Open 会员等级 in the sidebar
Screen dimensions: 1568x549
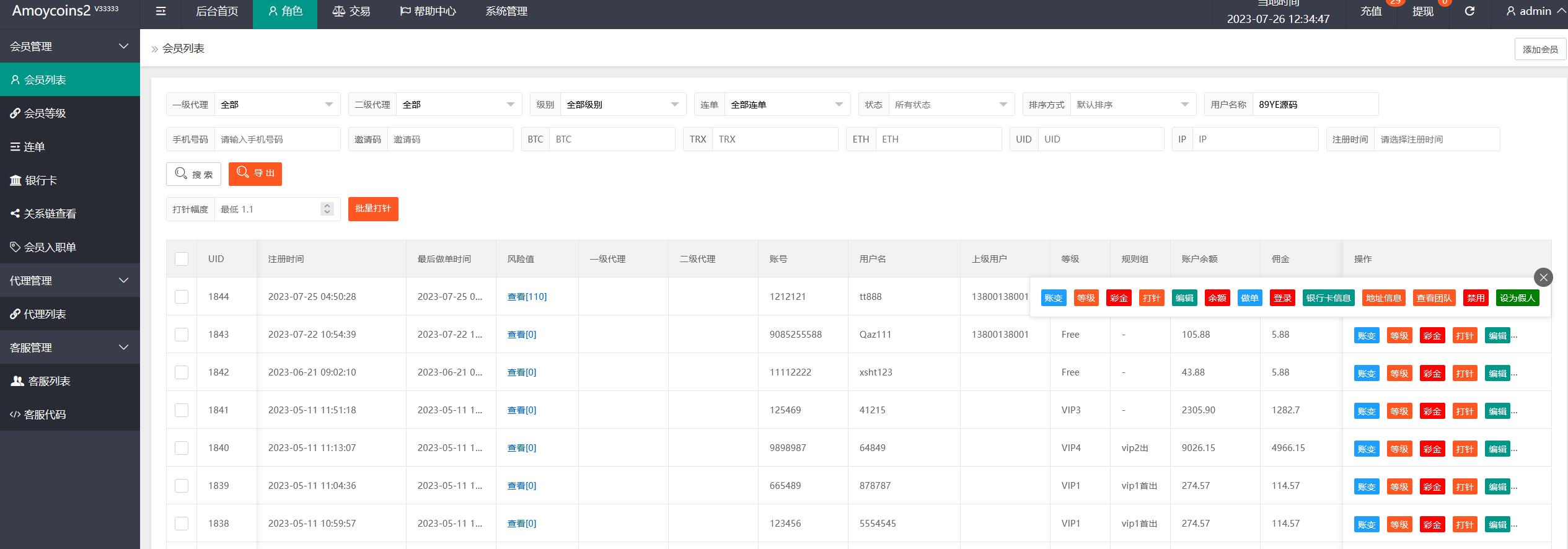(x=45, y=113)
